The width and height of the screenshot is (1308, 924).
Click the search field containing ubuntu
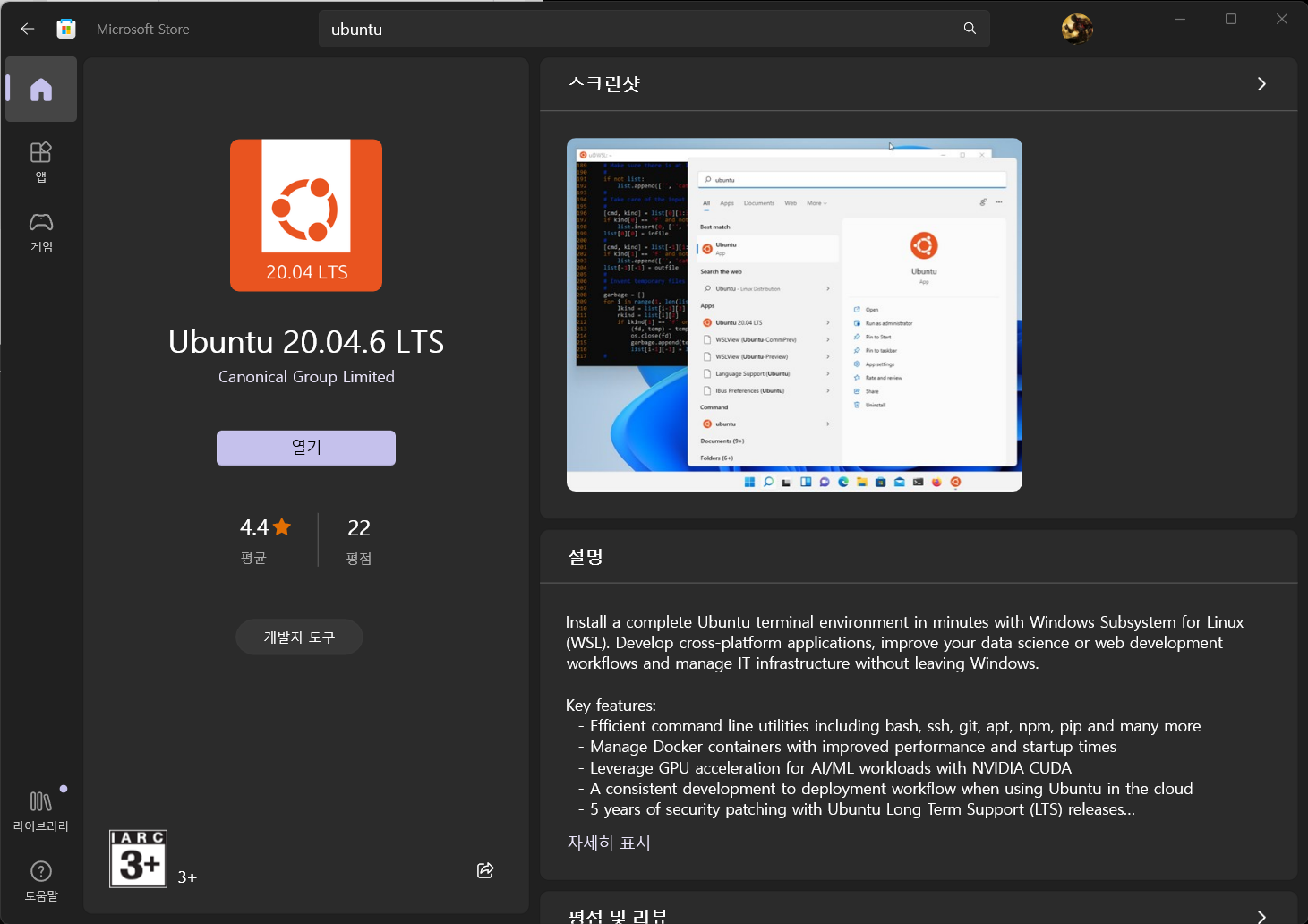[654, 29]
